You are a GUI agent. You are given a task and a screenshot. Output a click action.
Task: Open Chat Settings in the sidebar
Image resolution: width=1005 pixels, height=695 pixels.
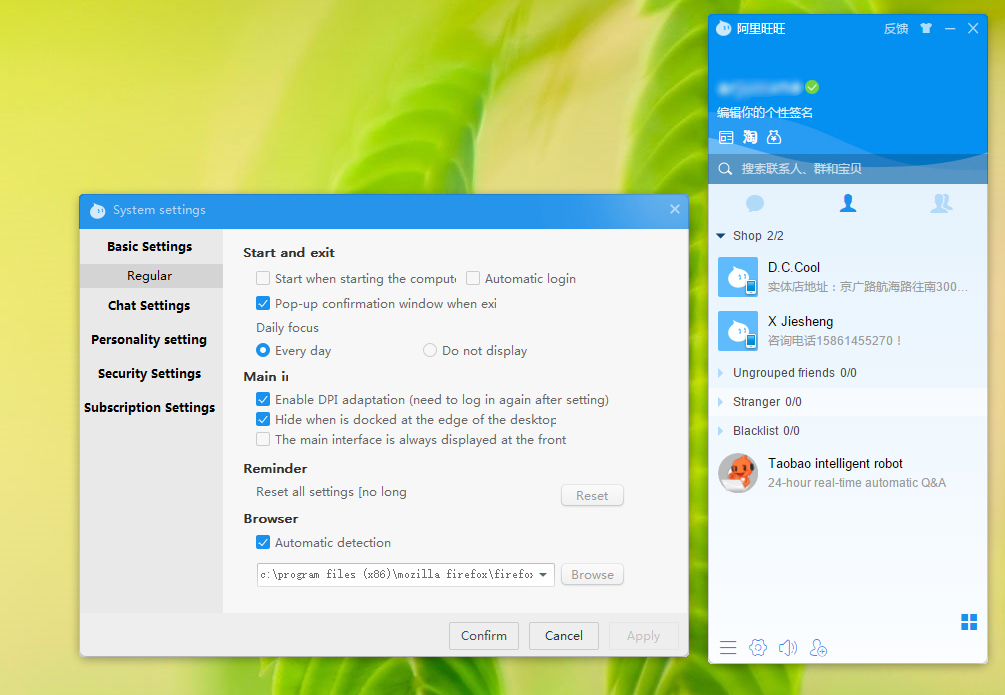[x=149, y=306]
